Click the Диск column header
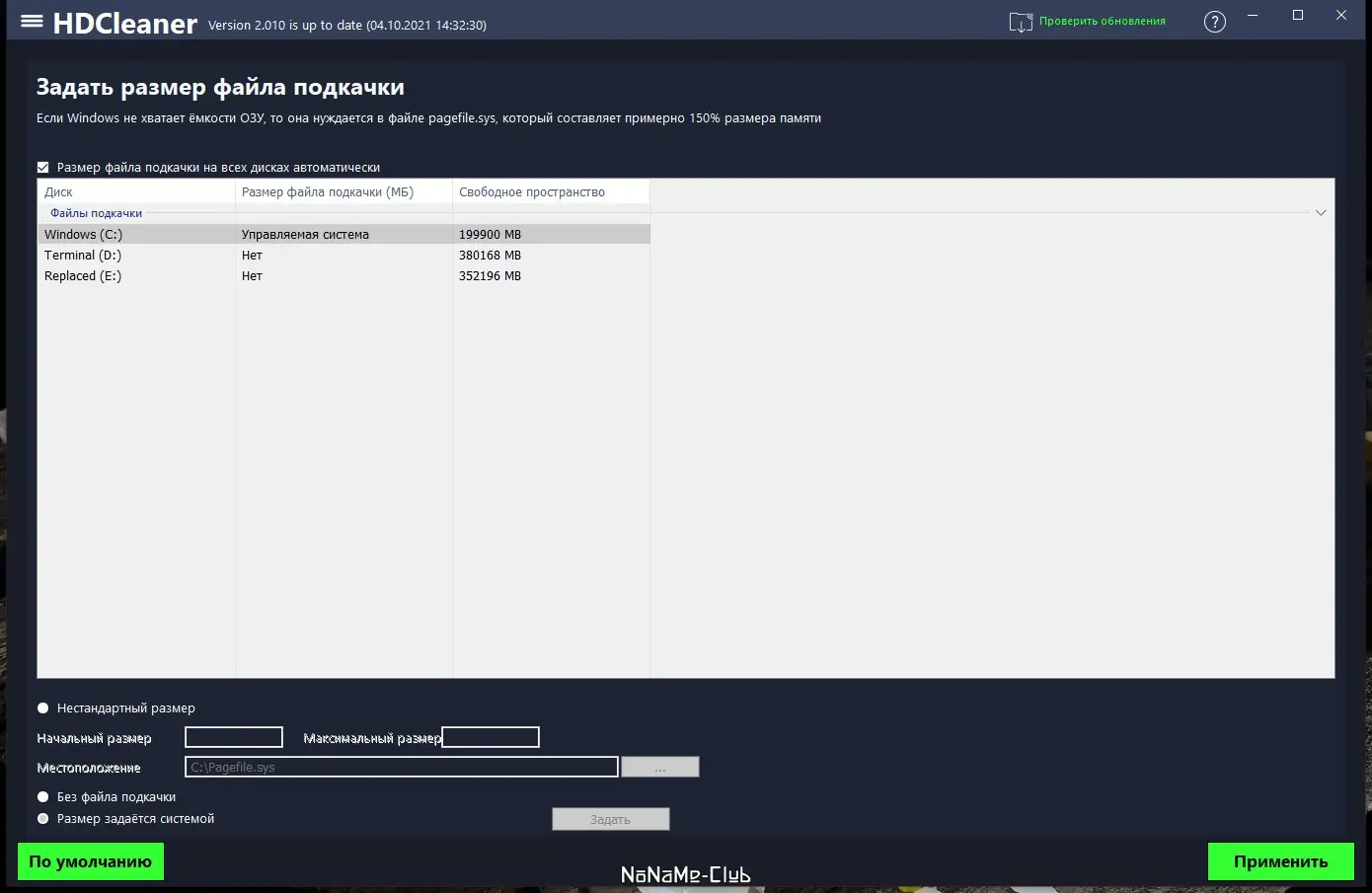Screen dimensions: 1372x893 (x=136, y=192)
